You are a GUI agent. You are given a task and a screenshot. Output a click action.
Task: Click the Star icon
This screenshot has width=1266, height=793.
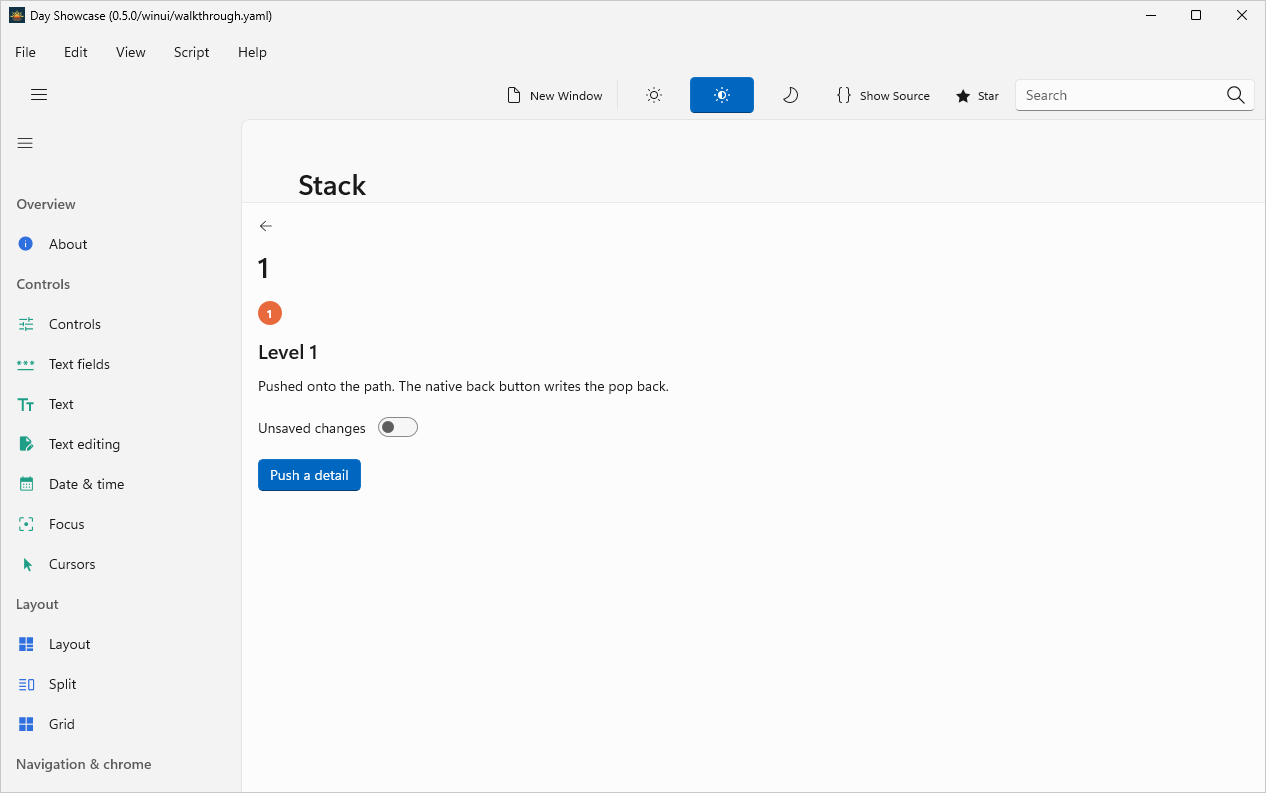(963, 96)
